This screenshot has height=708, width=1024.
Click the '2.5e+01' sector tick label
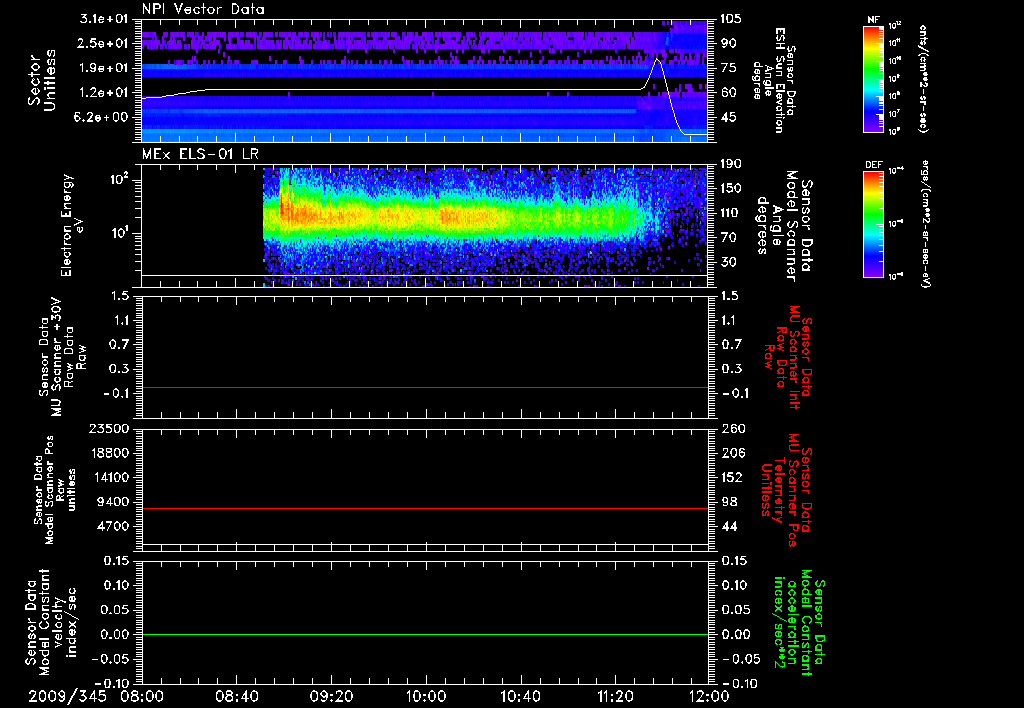point(104,43)
